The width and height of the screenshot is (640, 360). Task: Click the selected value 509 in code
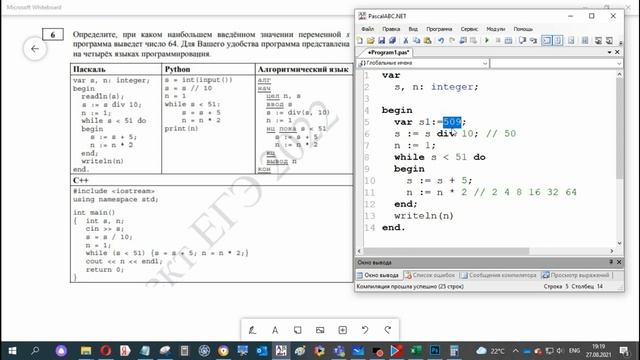452,122
